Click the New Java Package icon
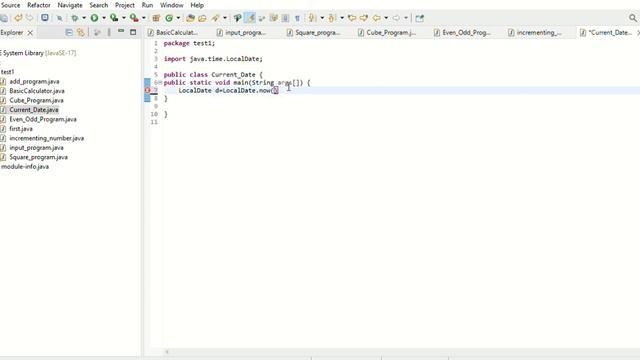This screenshot has height=360, width=640. (x=156, y=18)
